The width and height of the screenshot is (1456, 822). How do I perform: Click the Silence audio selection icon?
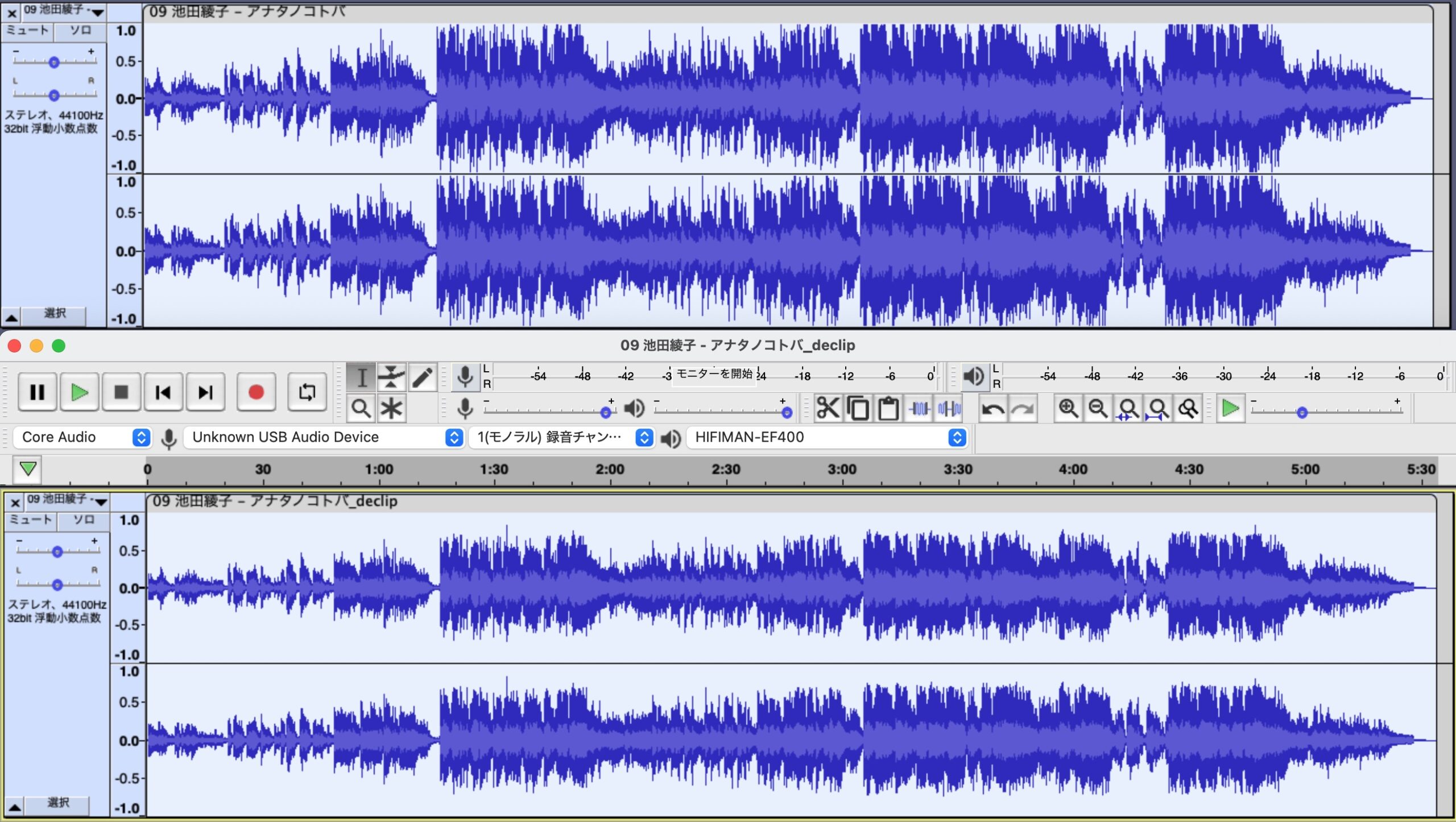[x=949, y=408]
